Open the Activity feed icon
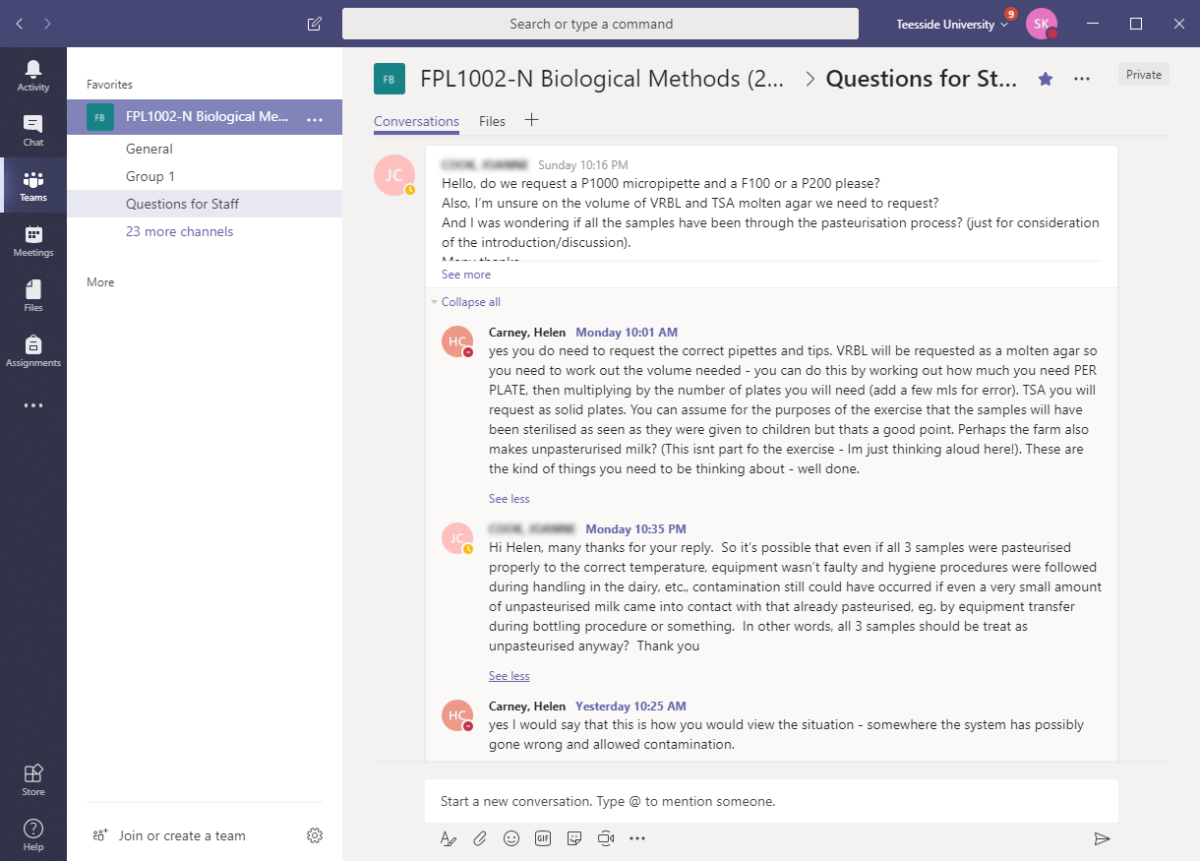This screenshot has width=1200, height=861. (33, 75)
